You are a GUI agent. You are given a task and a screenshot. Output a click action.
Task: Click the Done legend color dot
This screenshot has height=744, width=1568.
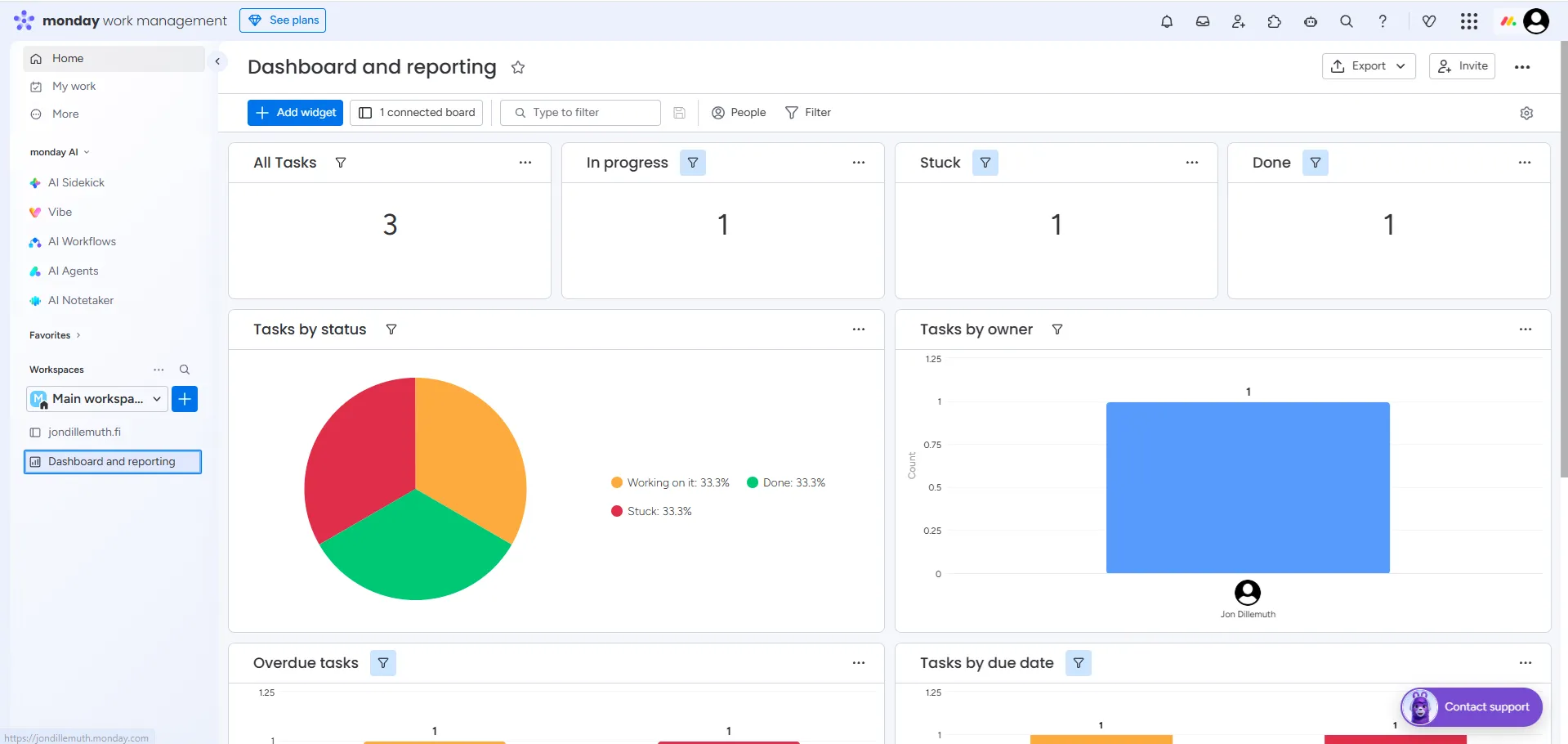[752, 482]
